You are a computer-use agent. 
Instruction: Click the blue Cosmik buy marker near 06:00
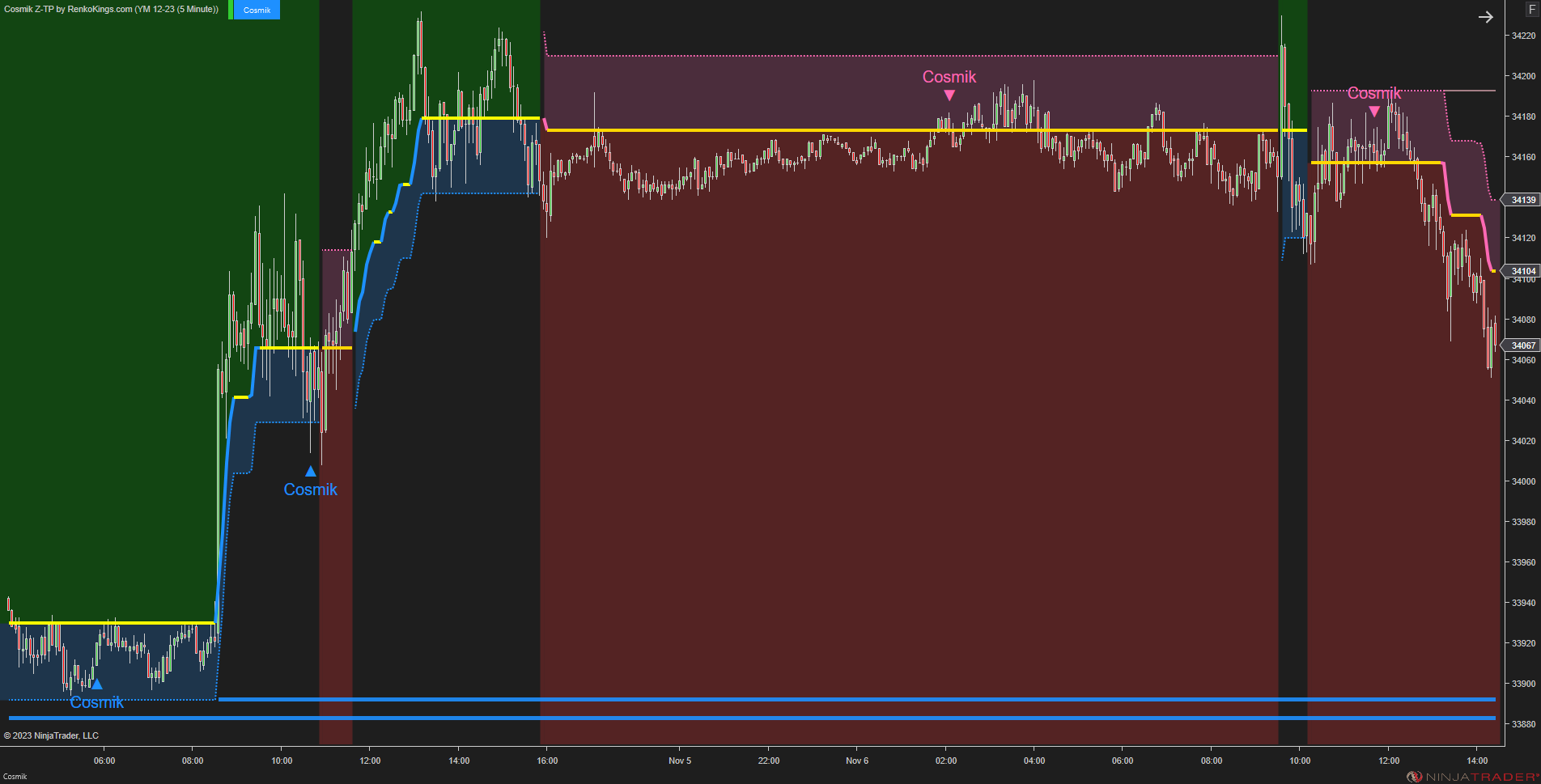(x=96, y=684)
